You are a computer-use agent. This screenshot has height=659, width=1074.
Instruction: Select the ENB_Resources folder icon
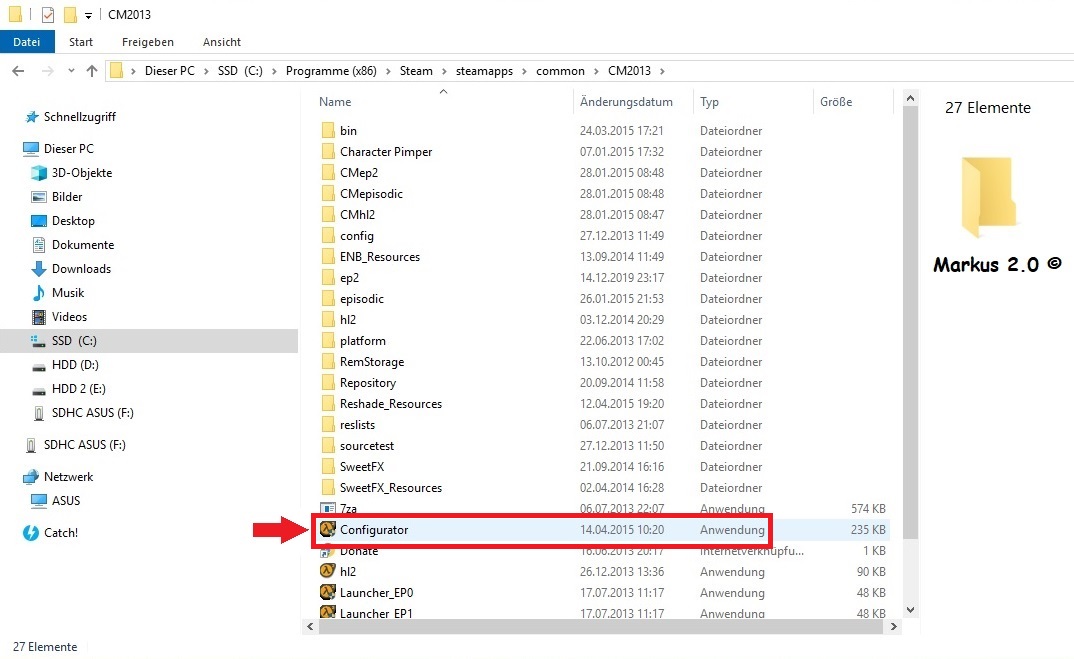pos(328,257)
